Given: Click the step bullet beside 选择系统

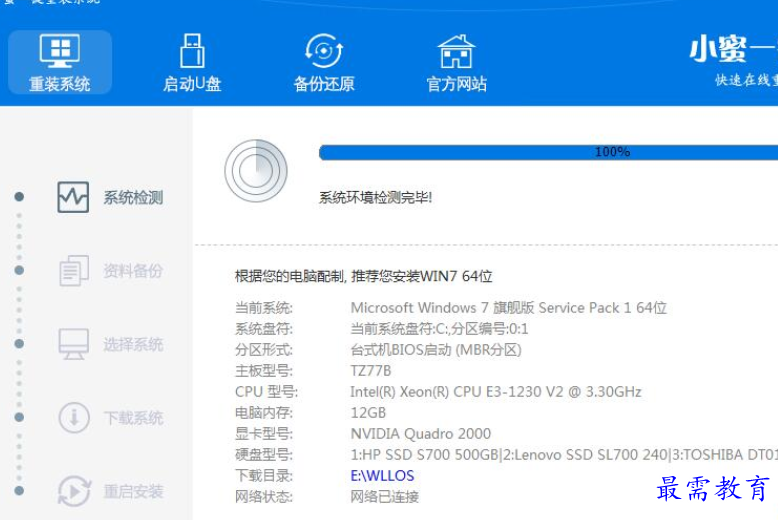Looking at the screenshot, I should 19,343.
